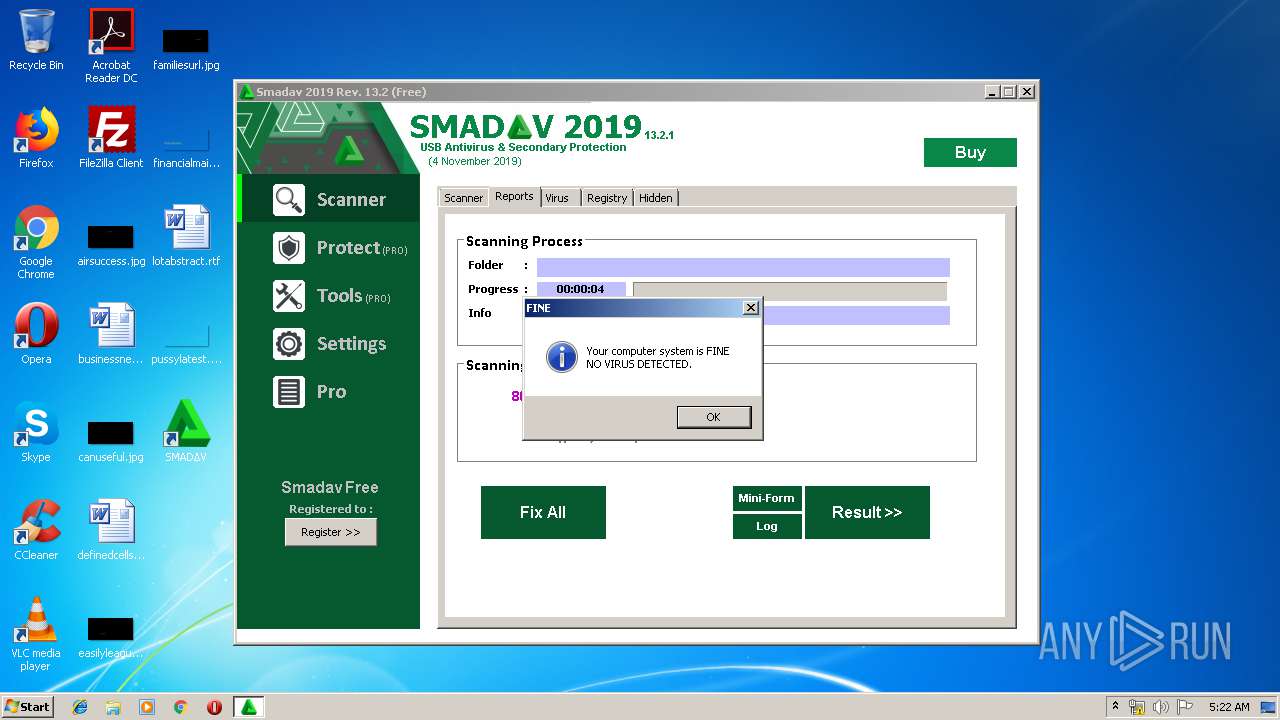Click the elapsed time 00:00:04
Image resolution: width=1280 pixels, height=720 pixels.
tap(581, 290)
